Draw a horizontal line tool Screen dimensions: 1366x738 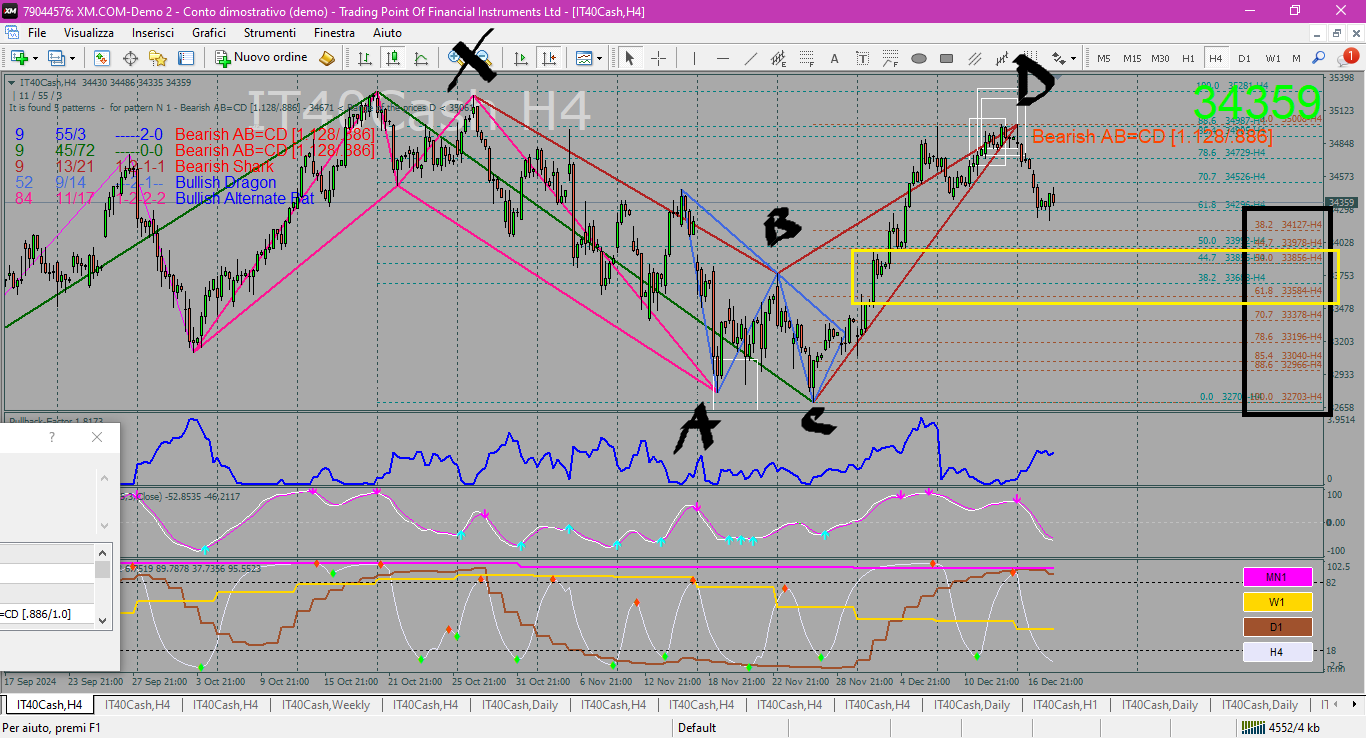(x=723, y=58)
